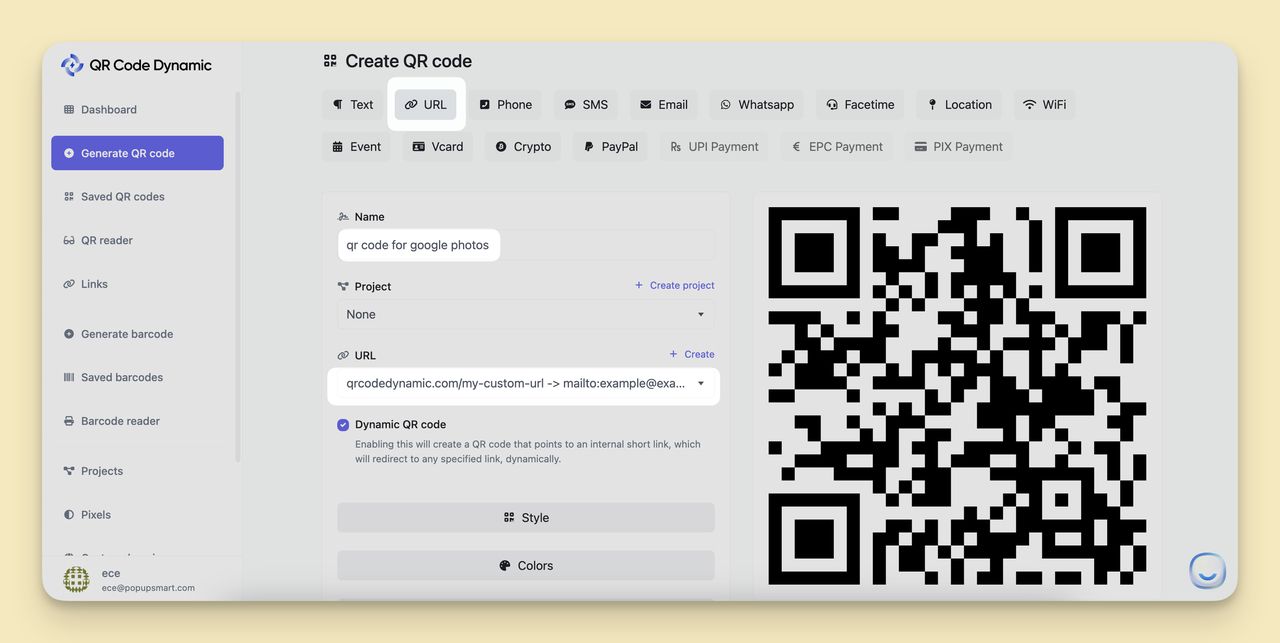Screen dimensions: 1280x643
Task: Click the QR reader glasses icon
Action: (69, 241)
